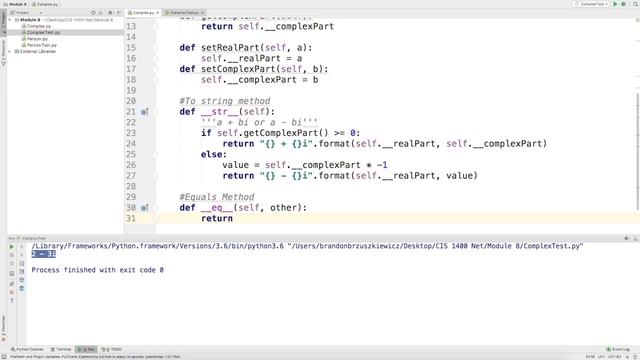The image size is (640, 360).
Task: Open Run panel help question mark
Action: [11, 301]
